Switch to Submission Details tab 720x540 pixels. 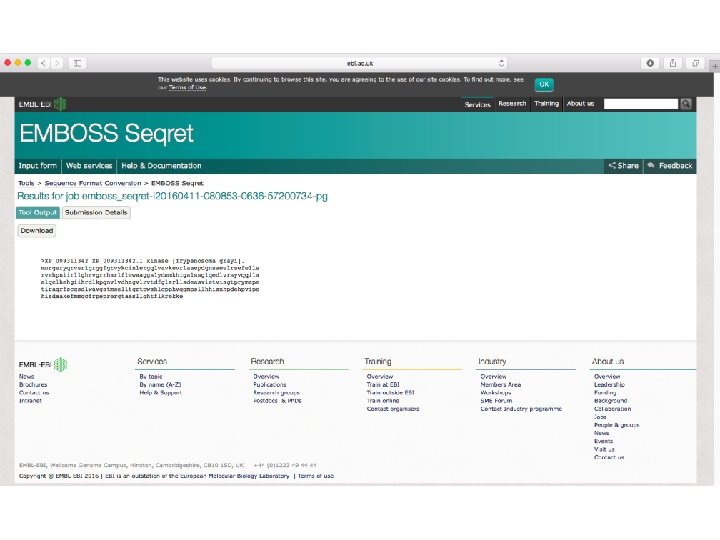[96, 213]
